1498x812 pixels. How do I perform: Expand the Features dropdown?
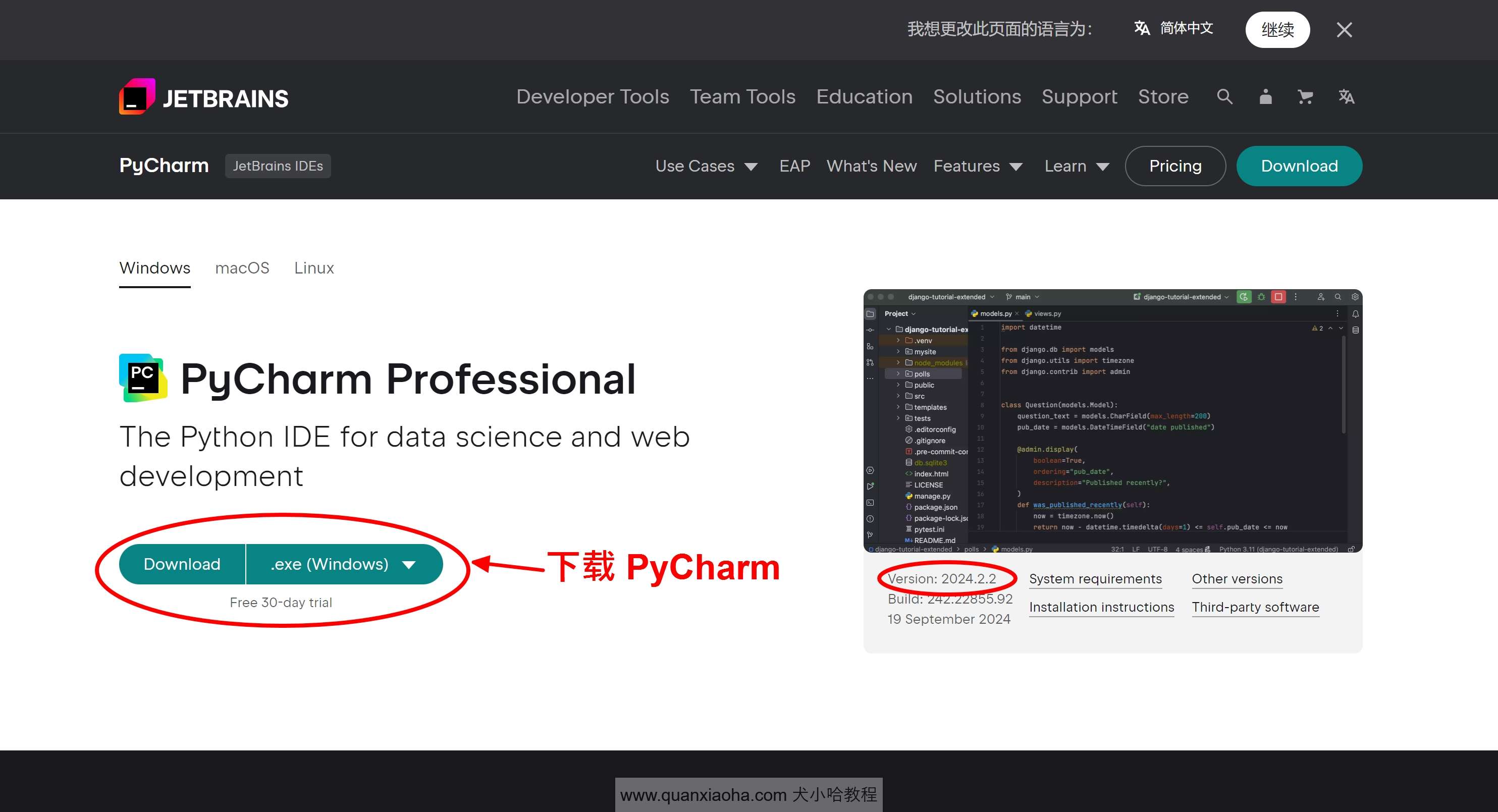click(x=978, y=167)
